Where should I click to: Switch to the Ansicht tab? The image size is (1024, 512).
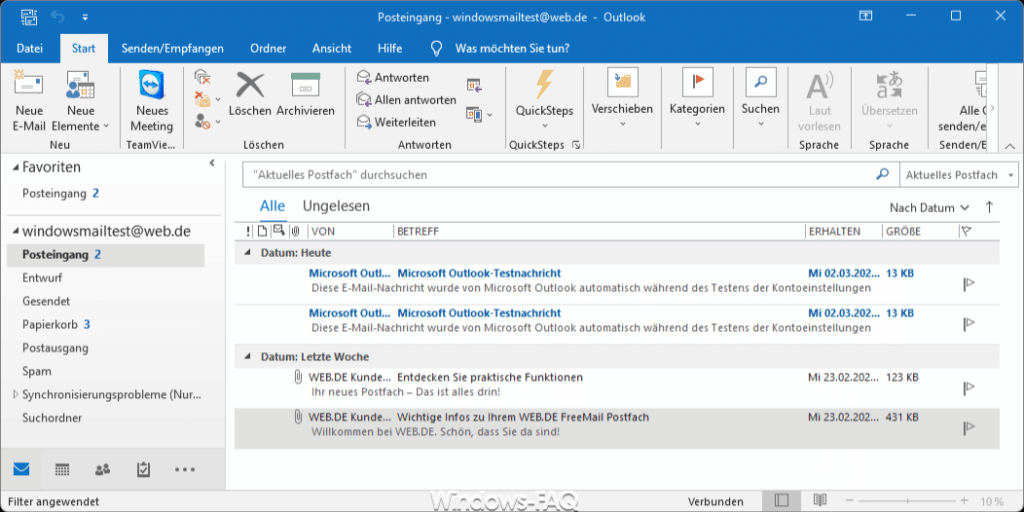[x=332, y=48]
